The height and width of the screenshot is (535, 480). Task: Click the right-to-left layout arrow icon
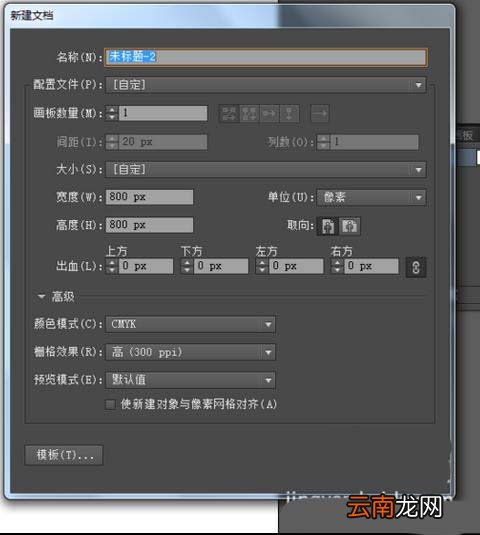coord(320,113)
